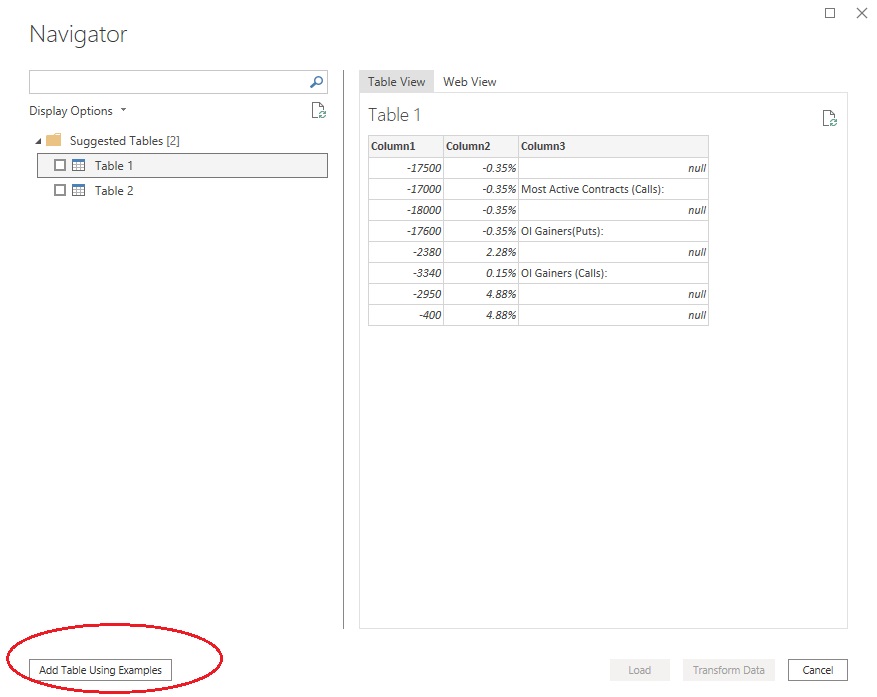This screenshot has width=877, height=697.
Task: Select Table 1 in the tree
Action: pos(182,166)
